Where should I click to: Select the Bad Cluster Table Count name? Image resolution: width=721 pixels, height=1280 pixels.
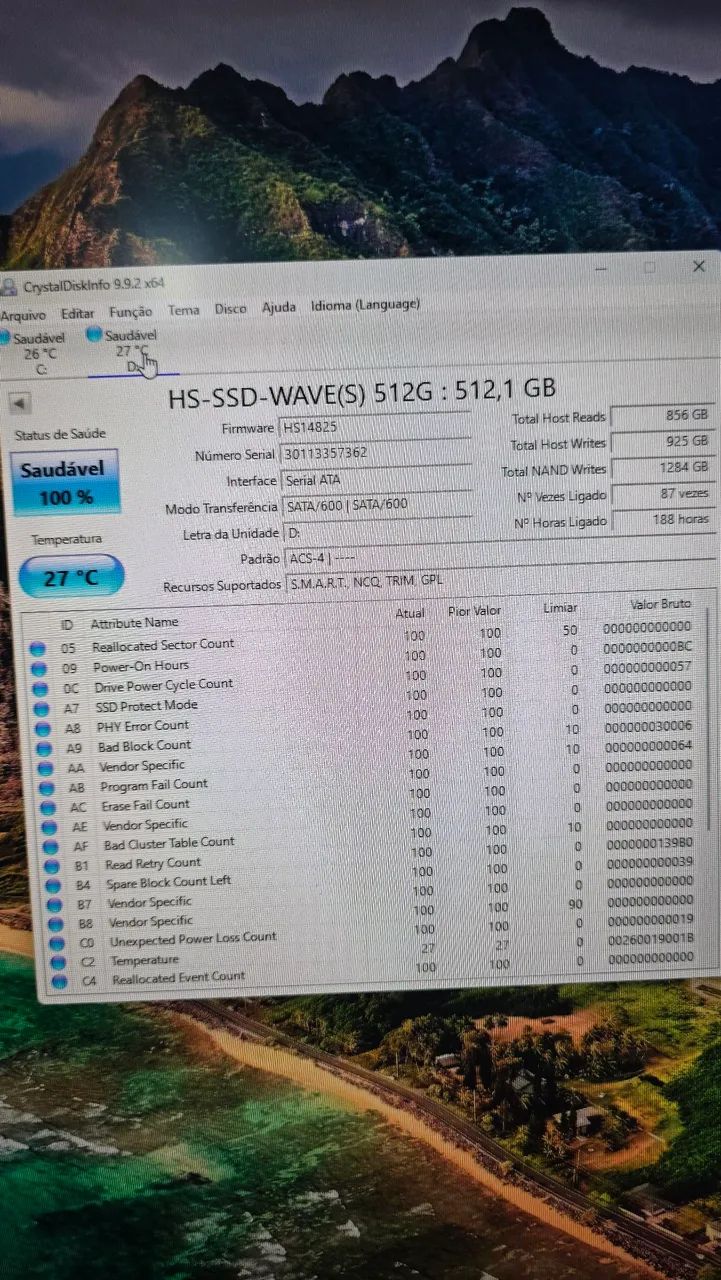tap(170, 843)
